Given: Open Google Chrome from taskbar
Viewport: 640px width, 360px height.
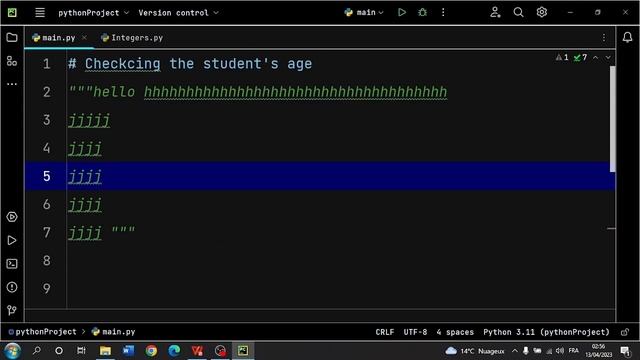Looking at the screenshot, I should (x=151, y=351).
